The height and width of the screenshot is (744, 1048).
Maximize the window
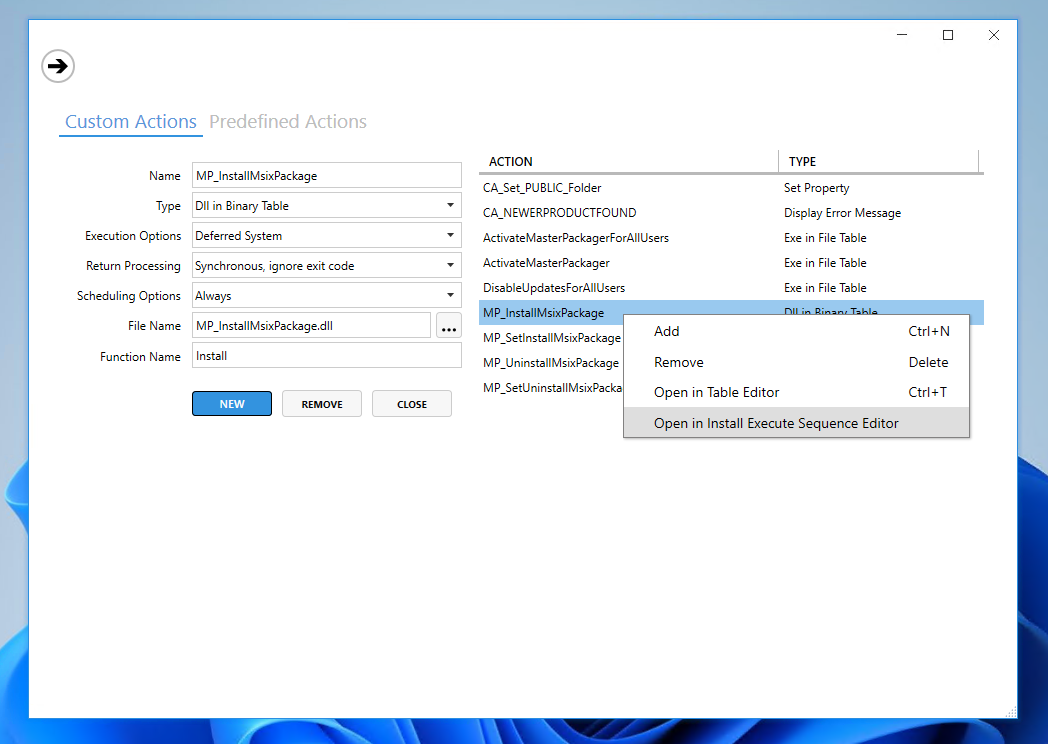(x=948, y=35)
